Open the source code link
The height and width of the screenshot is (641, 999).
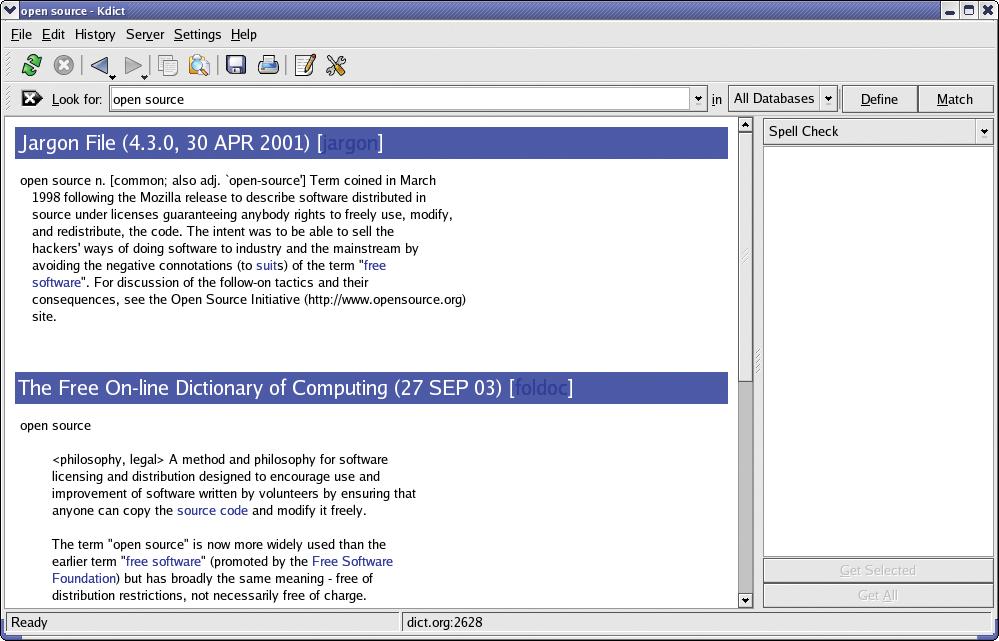pos(212,510)
